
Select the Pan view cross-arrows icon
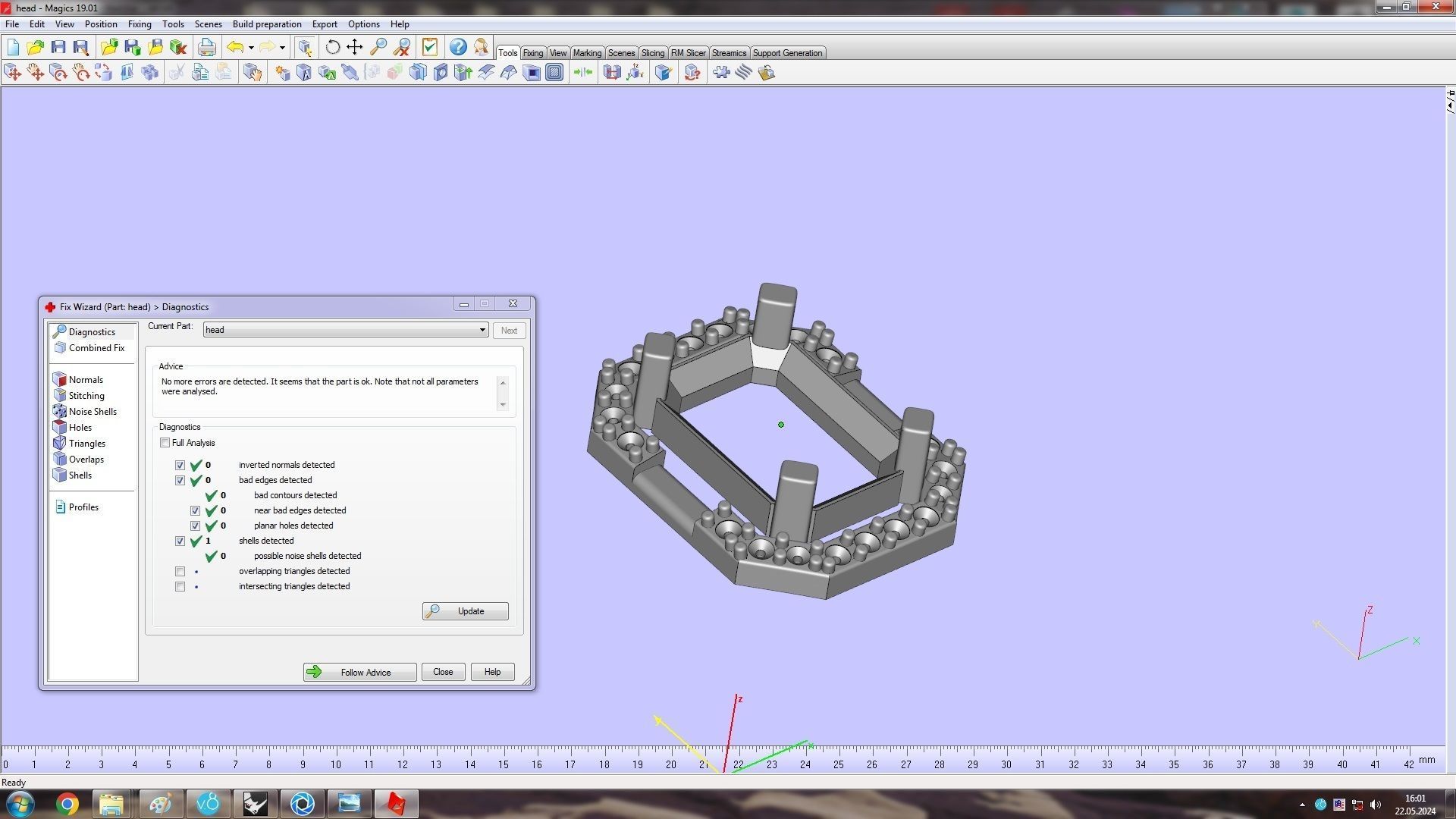[355, 48]
